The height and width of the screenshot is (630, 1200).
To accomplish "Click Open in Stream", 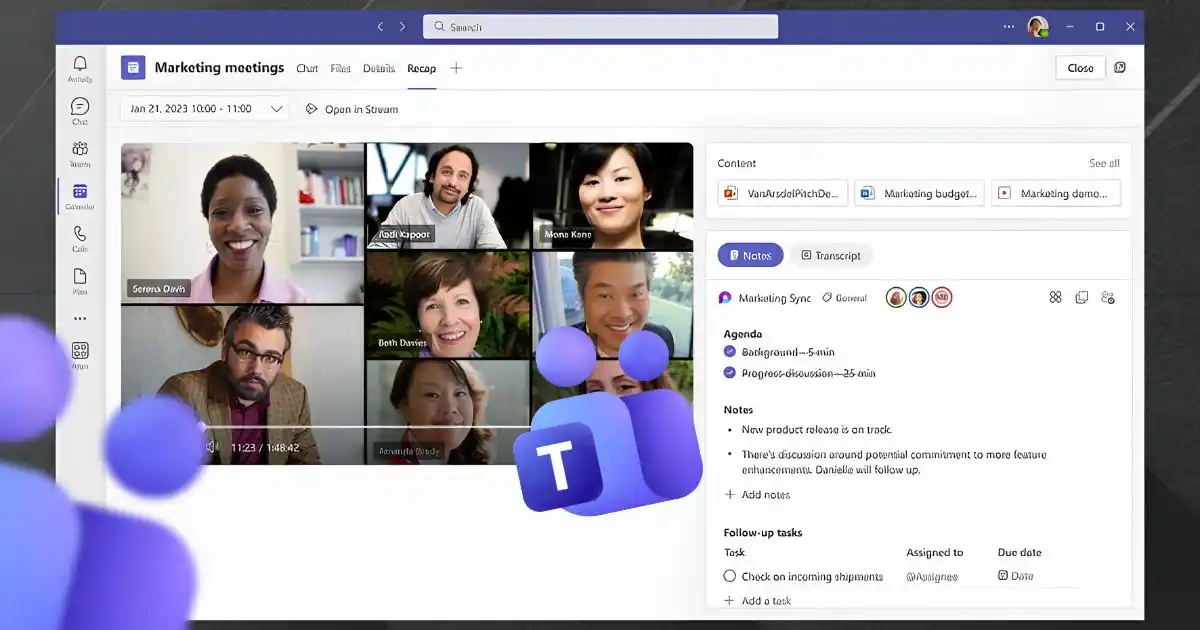I will tap(352, 109).
